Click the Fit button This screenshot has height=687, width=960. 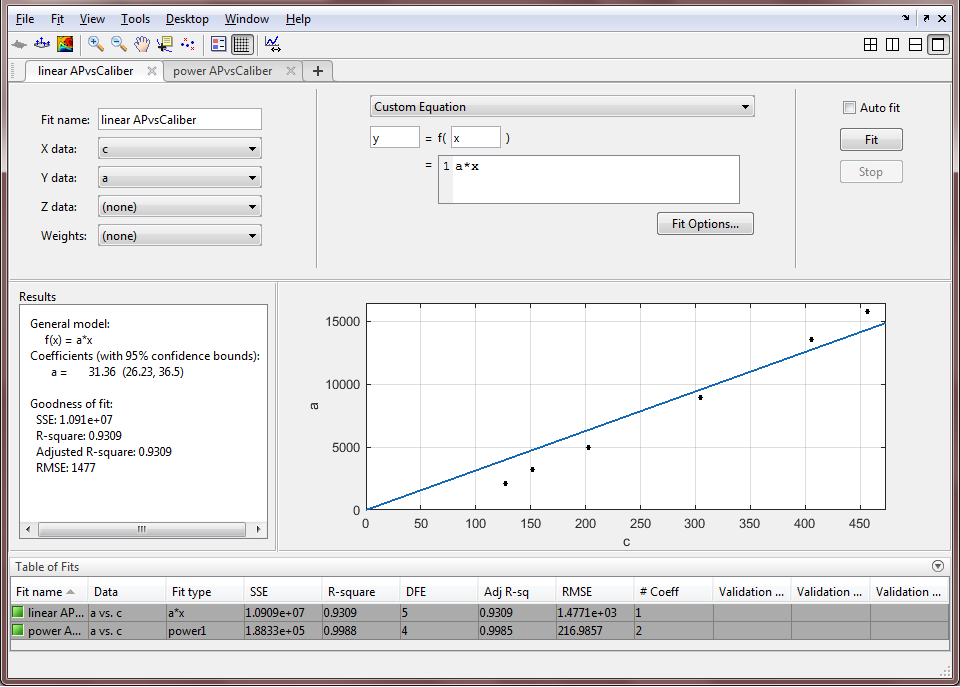[871, 140]
